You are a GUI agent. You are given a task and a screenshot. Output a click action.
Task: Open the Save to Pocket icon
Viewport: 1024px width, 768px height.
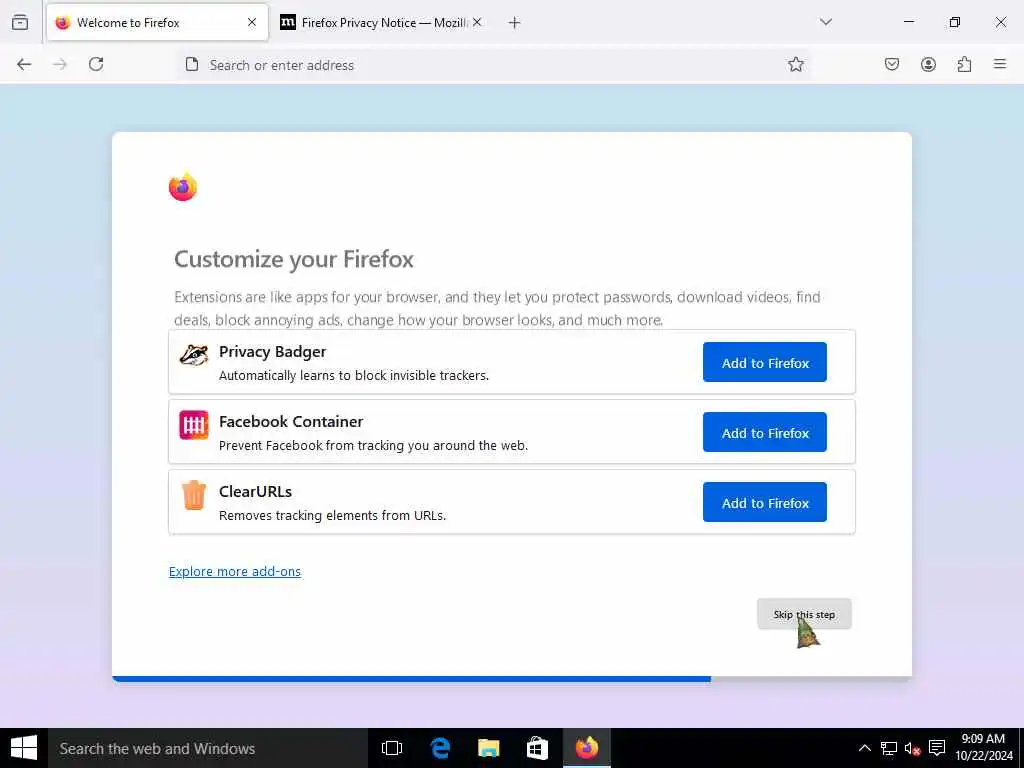pyautogui.click(x=892, y=64)
